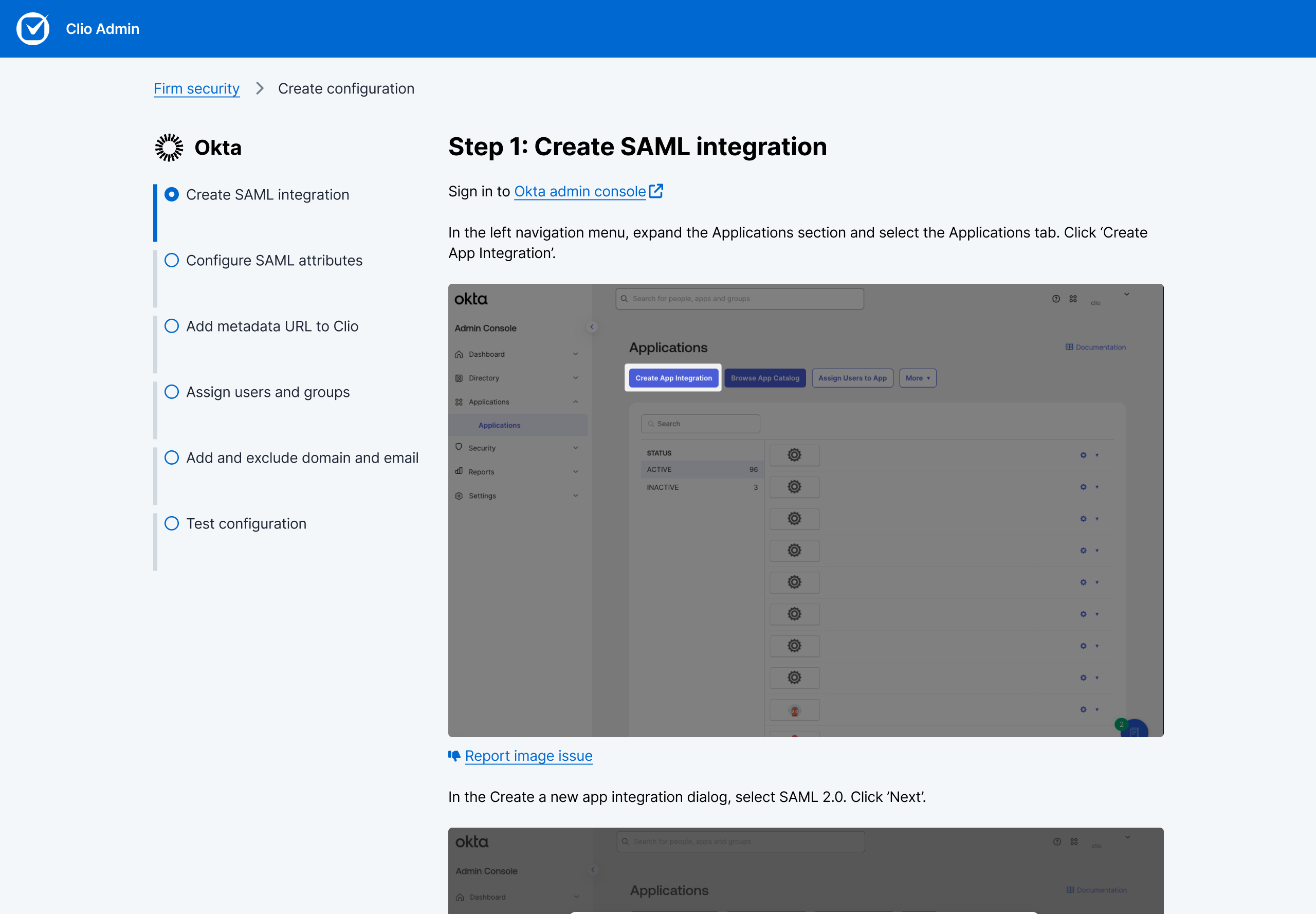Click the sidebar collapse chevron in first Okta screenshot

tap(592, 327)
